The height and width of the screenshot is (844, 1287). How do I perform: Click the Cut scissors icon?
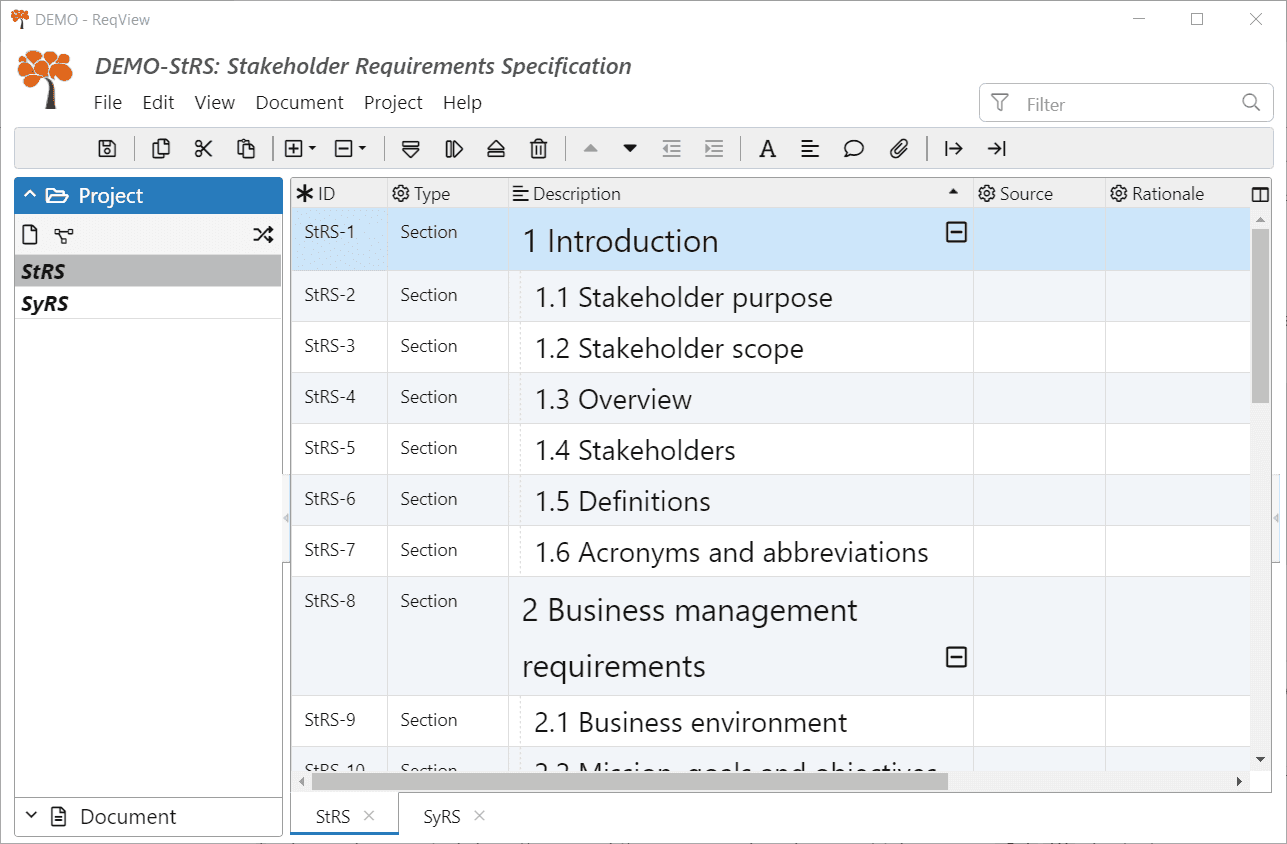coord(204,149)
